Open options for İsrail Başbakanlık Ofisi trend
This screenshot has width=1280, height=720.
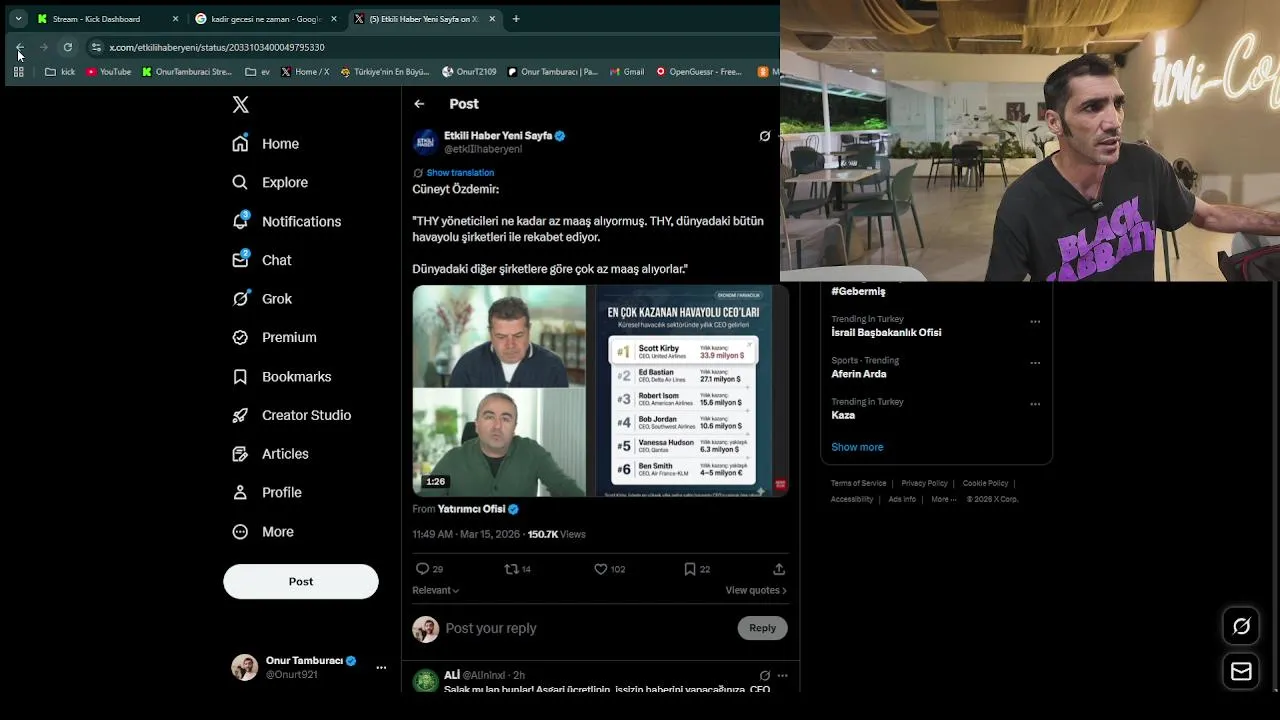pyautogui.click(x=1035, y=322)
